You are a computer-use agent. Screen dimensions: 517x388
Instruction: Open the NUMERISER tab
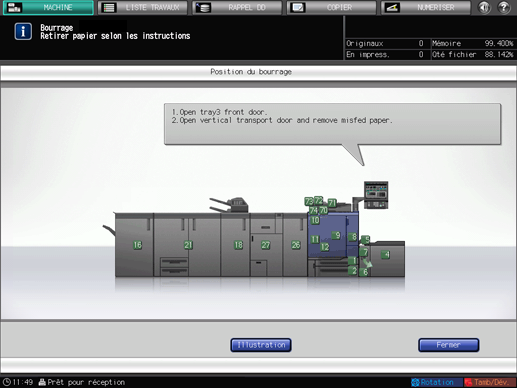point(426,7)
